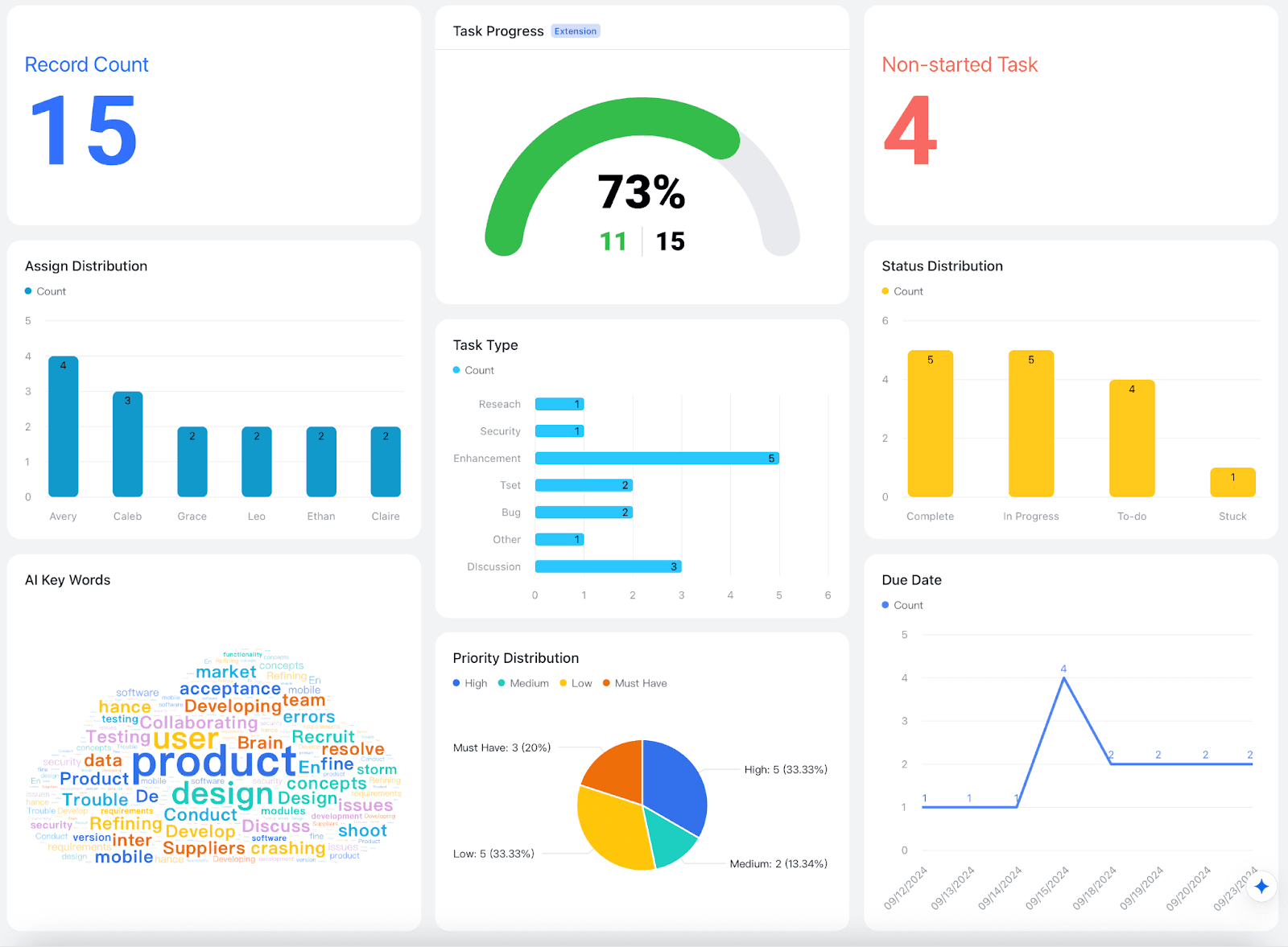1288x947 pixels.
Task: Click the peak point labeled 4 on Due Date
Action: (1064, 678)
